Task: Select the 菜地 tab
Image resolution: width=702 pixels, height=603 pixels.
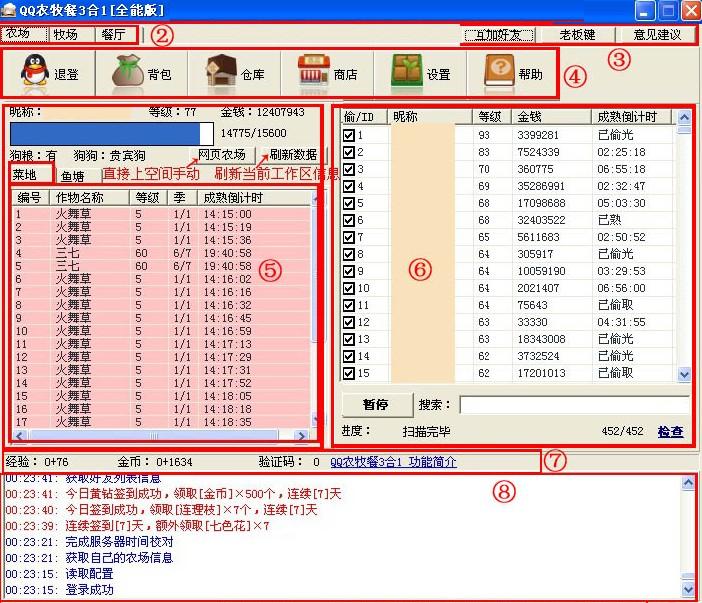Action: [31, 174]
